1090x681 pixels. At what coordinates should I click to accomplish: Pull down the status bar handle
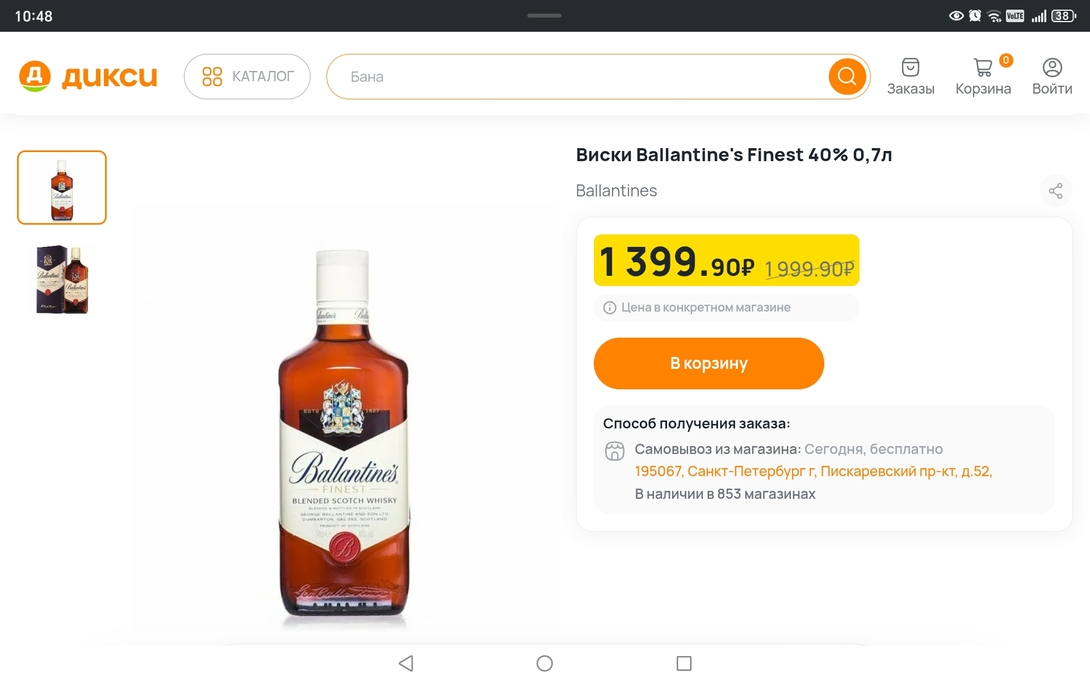click(x=544, y=15)
